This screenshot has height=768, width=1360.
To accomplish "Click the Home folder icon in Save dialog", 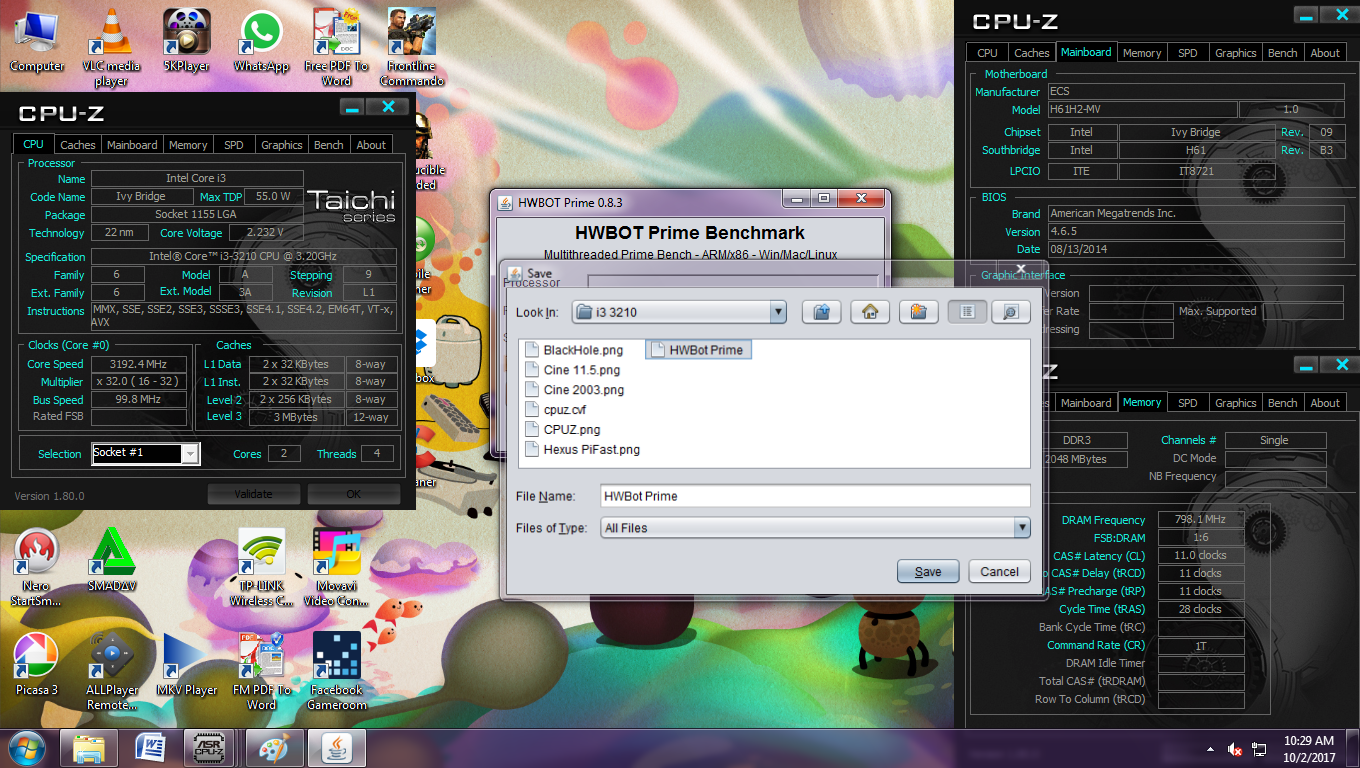I will click(870, 312).
